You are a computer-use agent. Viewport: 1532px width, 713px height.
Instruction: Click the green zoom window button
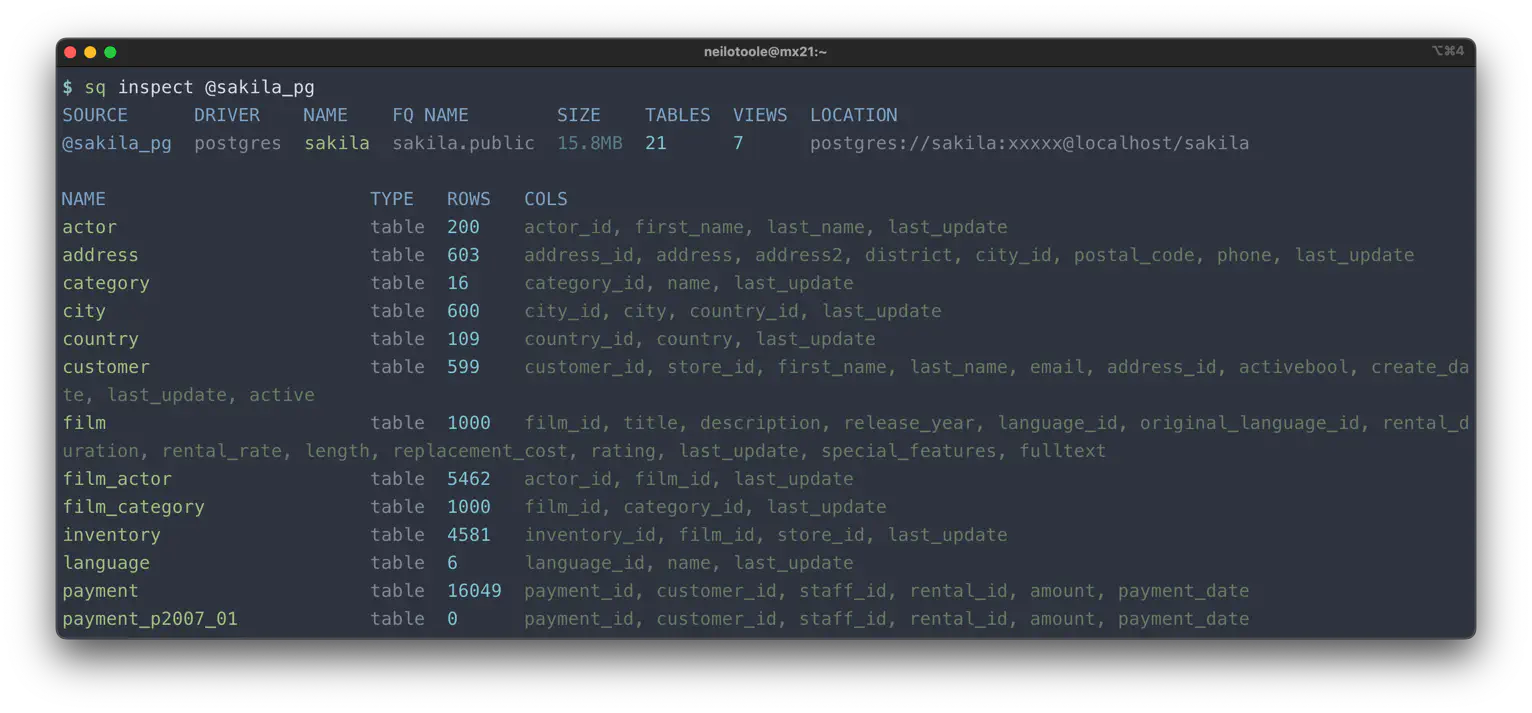(110, 52)
